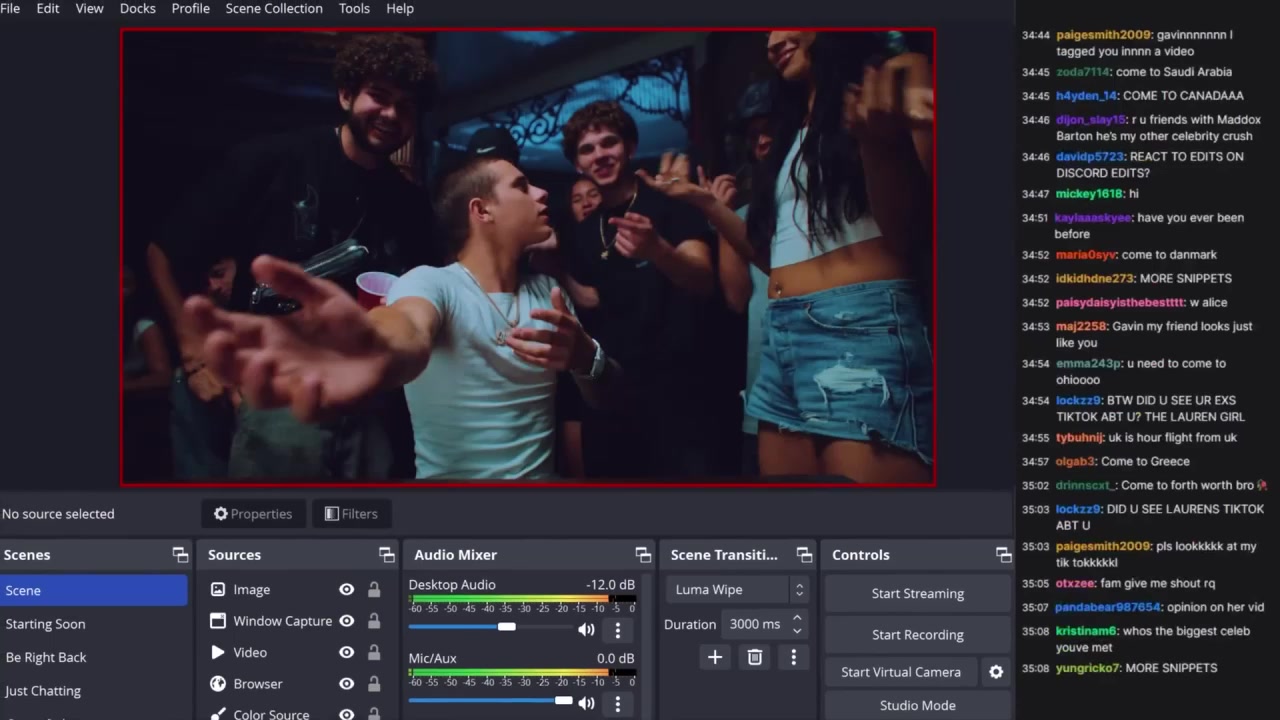Increase the transition duration stepper
This screenshot has height=720, width=1280.
click(x=797, y=618)
